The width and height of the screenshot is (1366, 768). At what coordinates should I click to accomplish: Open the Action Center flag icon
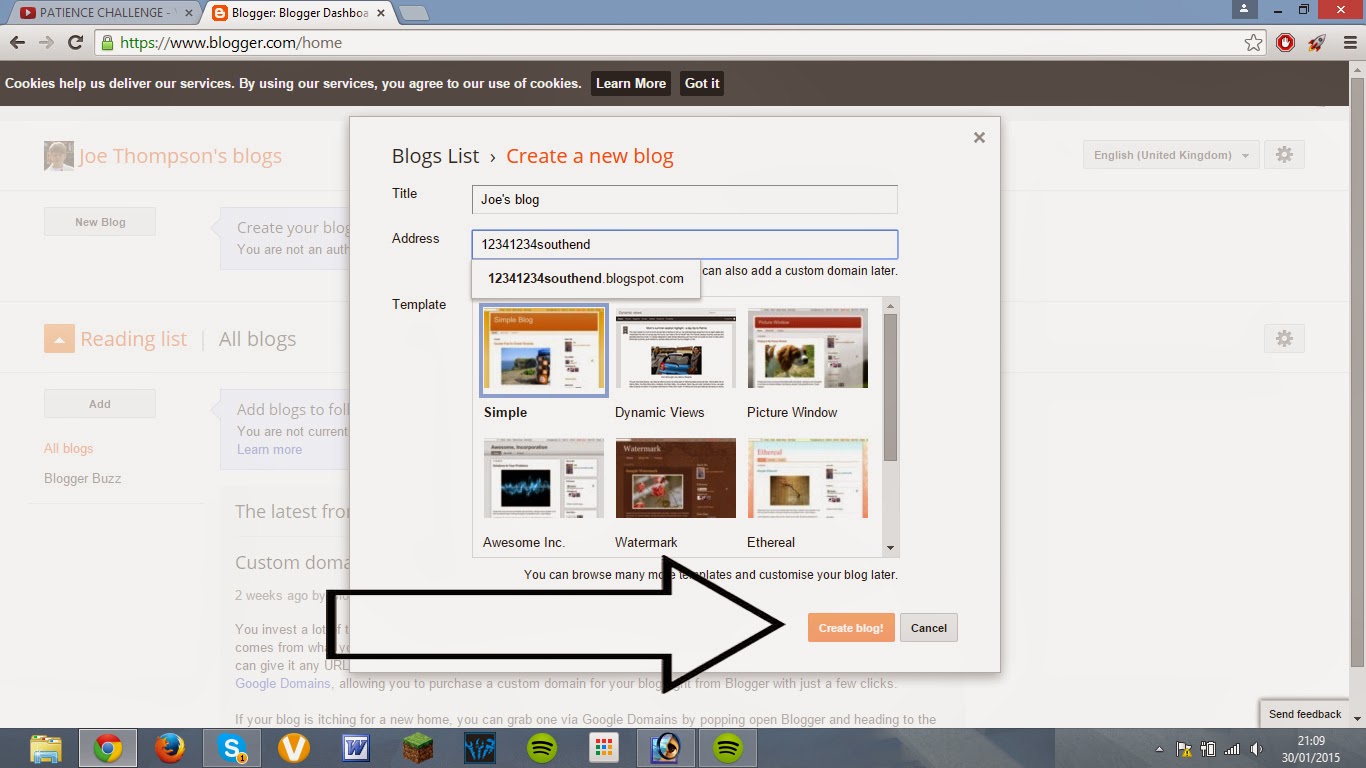click(1183, 749)
